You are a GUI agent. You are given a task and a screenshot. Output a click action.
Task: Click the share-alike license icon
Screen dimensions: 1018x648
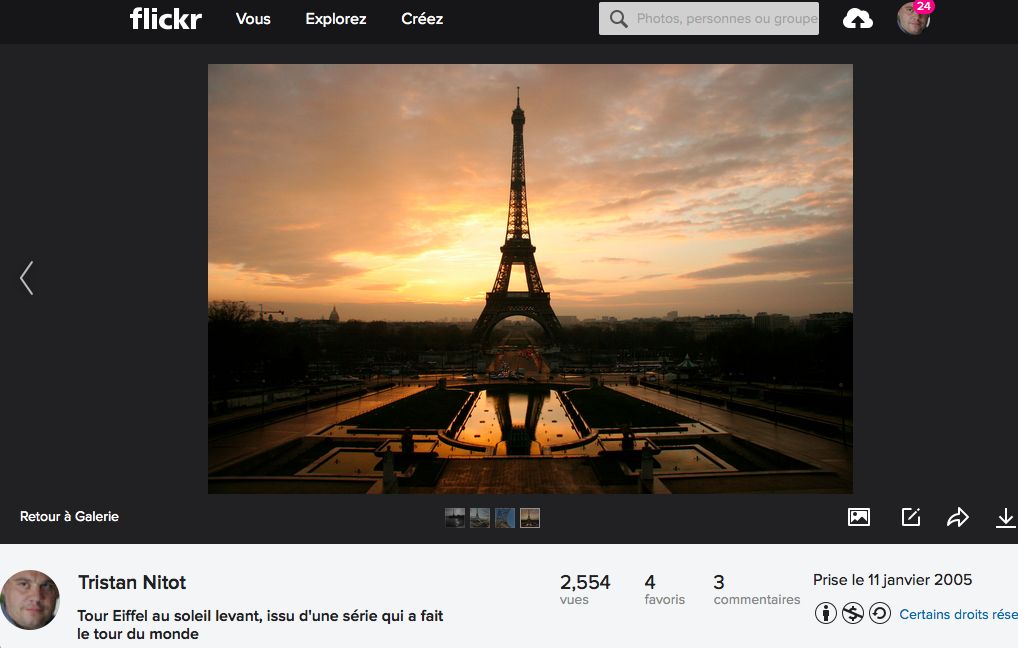coord(879,613)
